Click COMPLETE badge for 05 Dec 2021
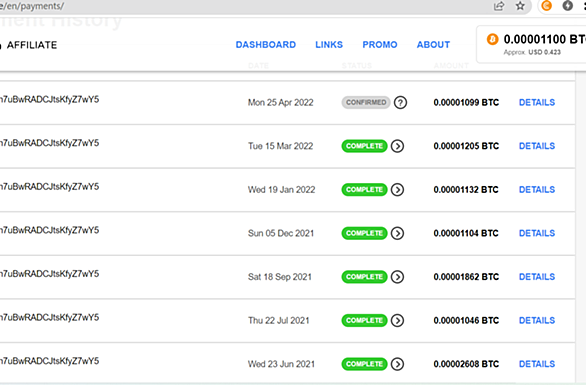Image resolution: width=586 pixels, height=385 pixels. pos(364,233)
